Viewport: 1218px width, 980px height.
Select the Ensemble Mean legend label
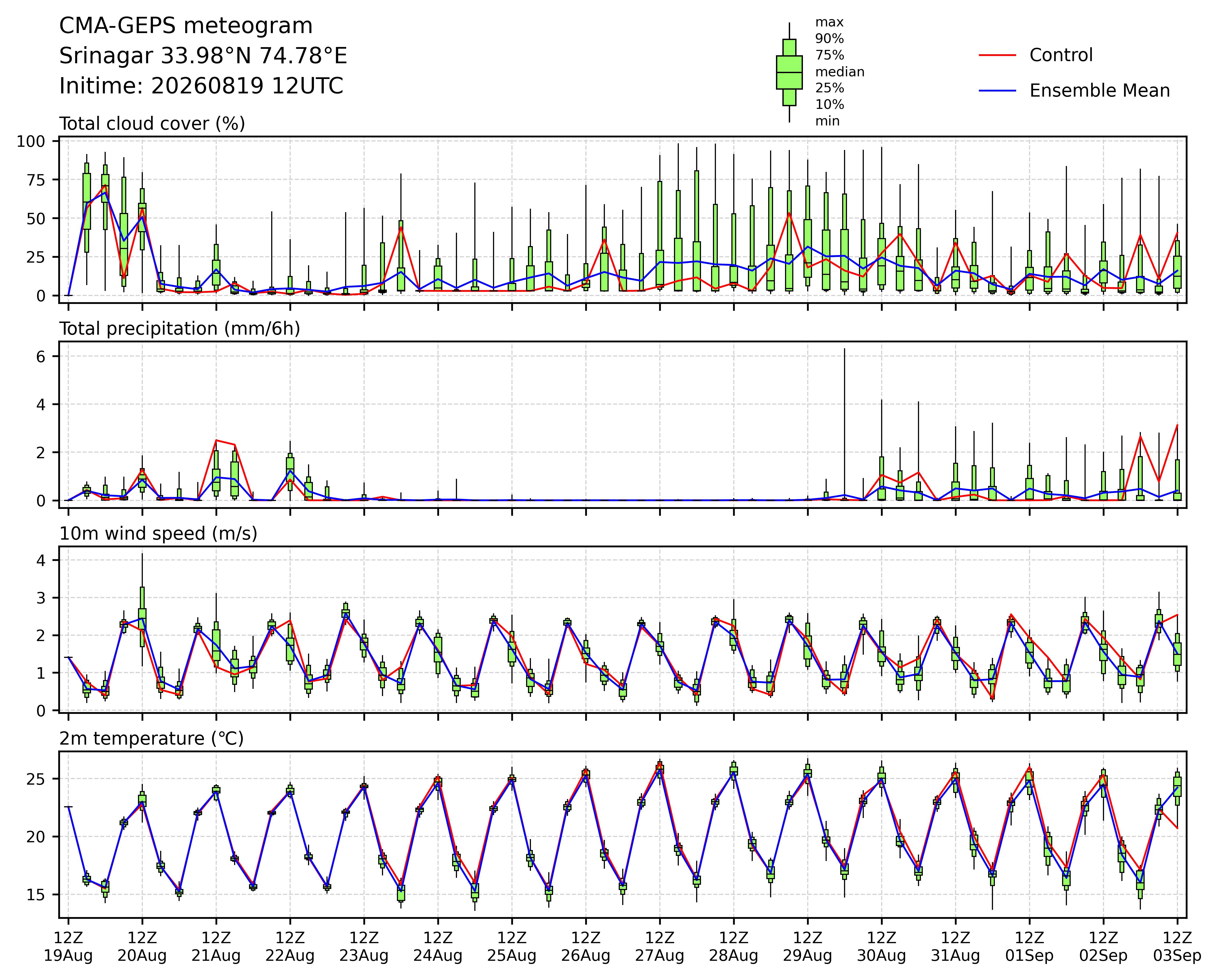(x=1099, y=91)
